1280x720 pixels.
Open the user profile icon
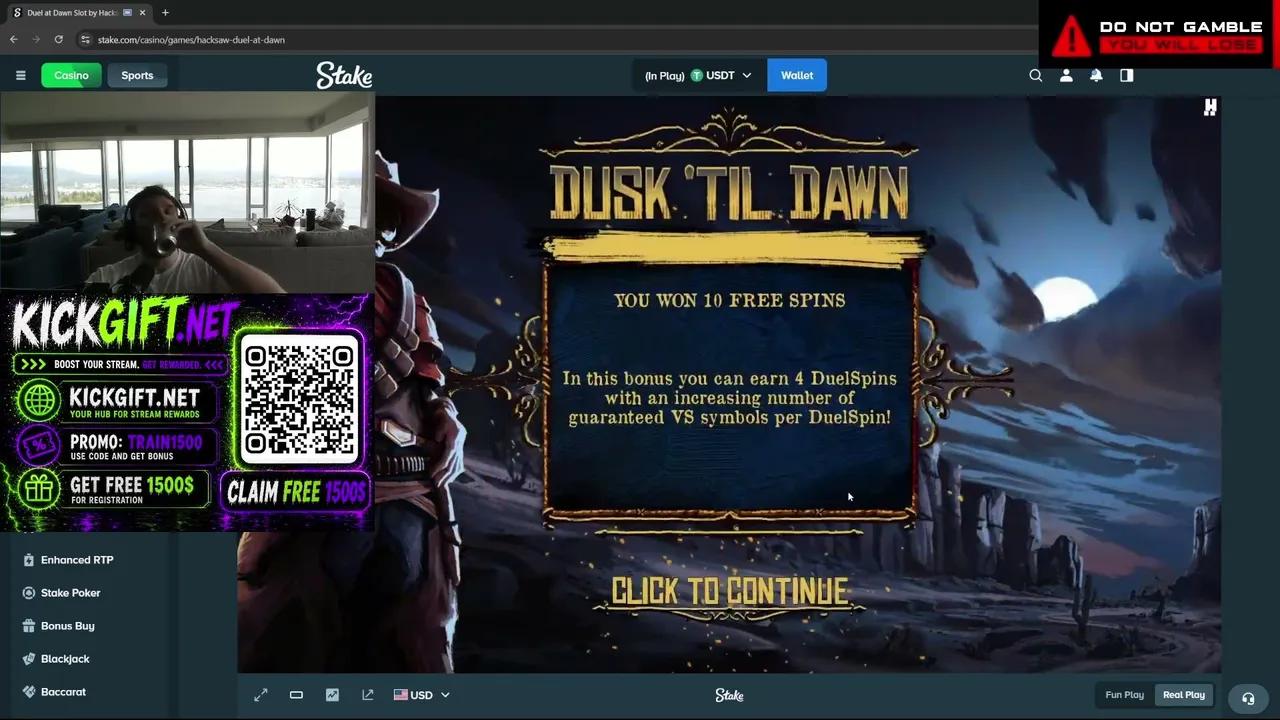pos(1066,75)
